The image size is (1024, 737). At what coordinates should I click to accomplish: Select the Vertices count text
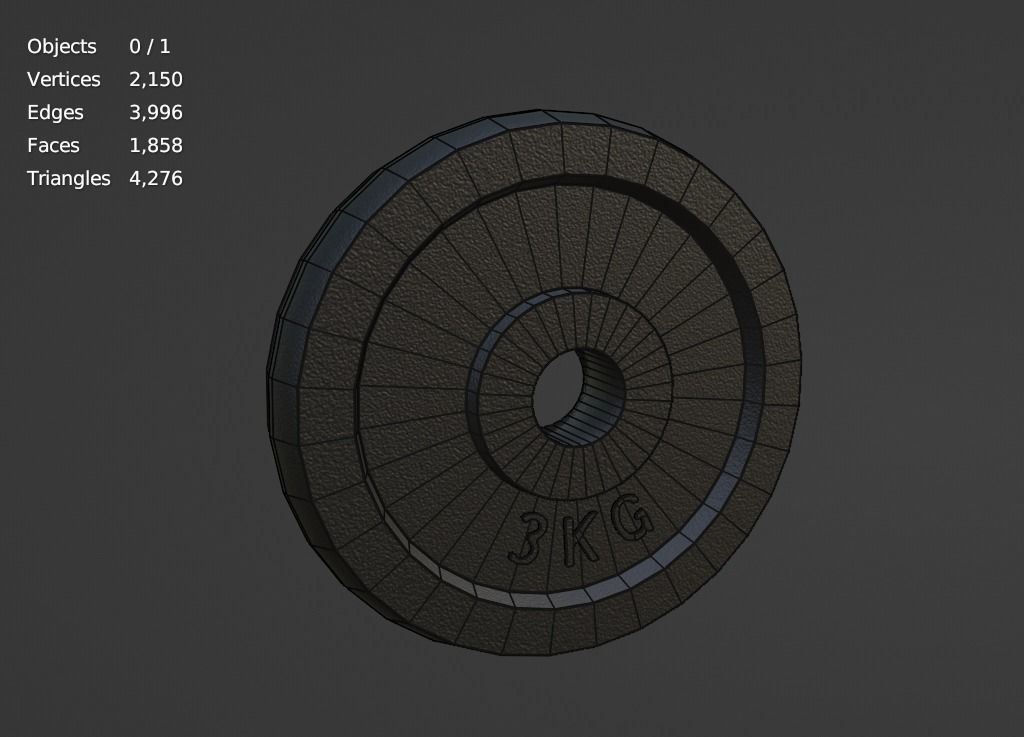[x=64, y=79]
